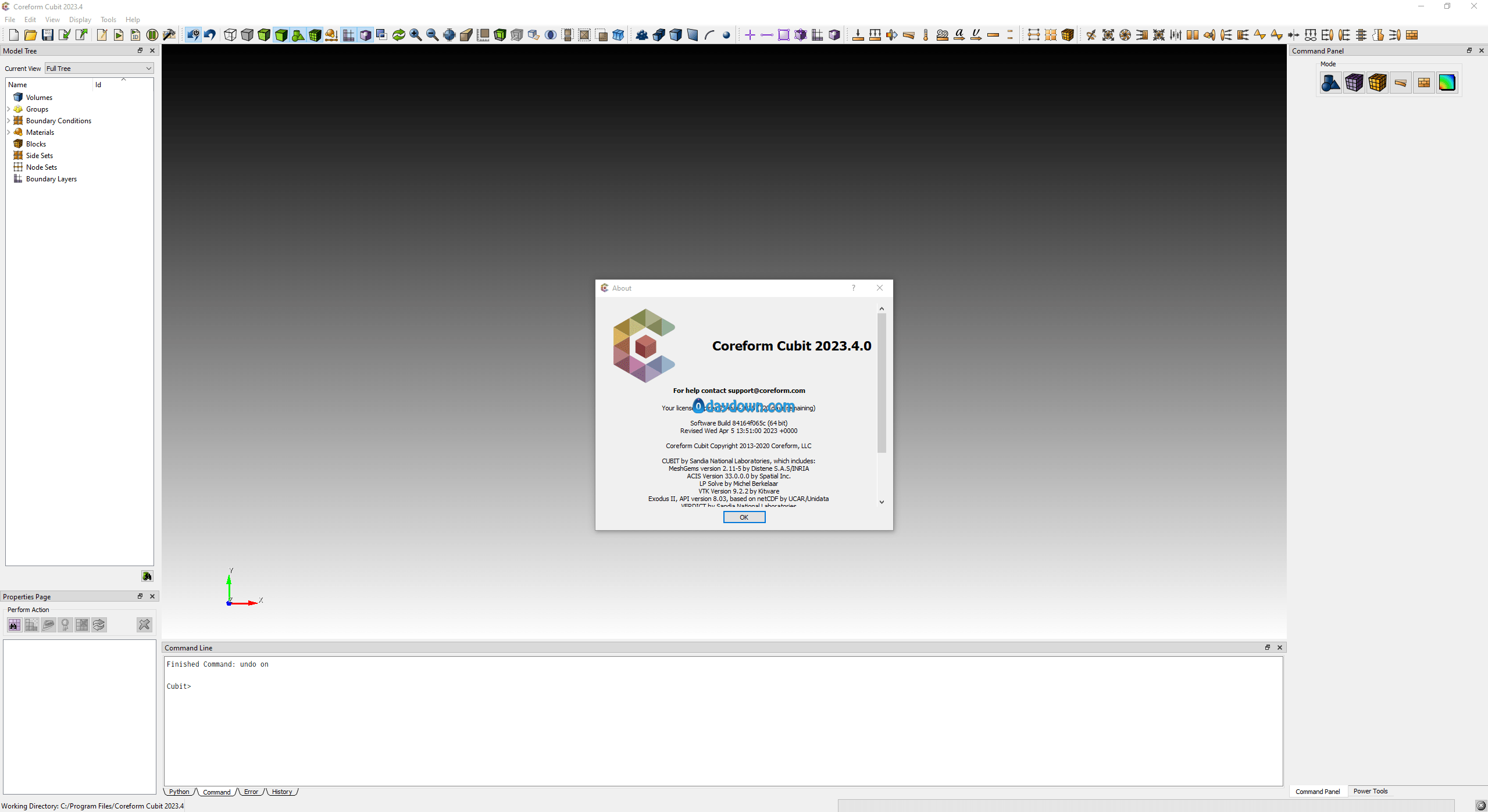
Task: Open the Display menu
Action: (80, 19)
